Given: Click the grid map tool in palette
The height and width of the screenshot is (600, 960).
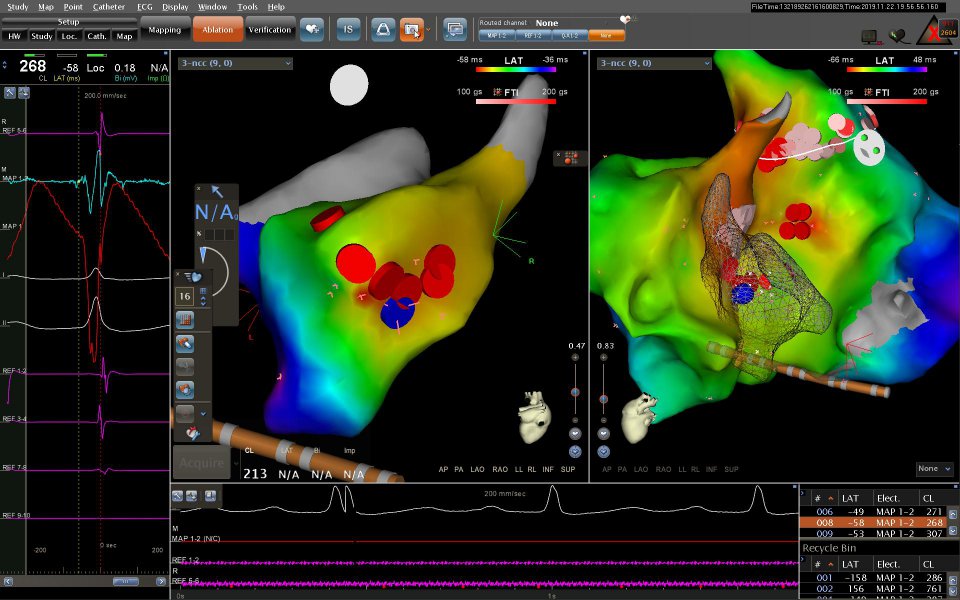Looking at the screenshot, I should (x=184, y=320).
